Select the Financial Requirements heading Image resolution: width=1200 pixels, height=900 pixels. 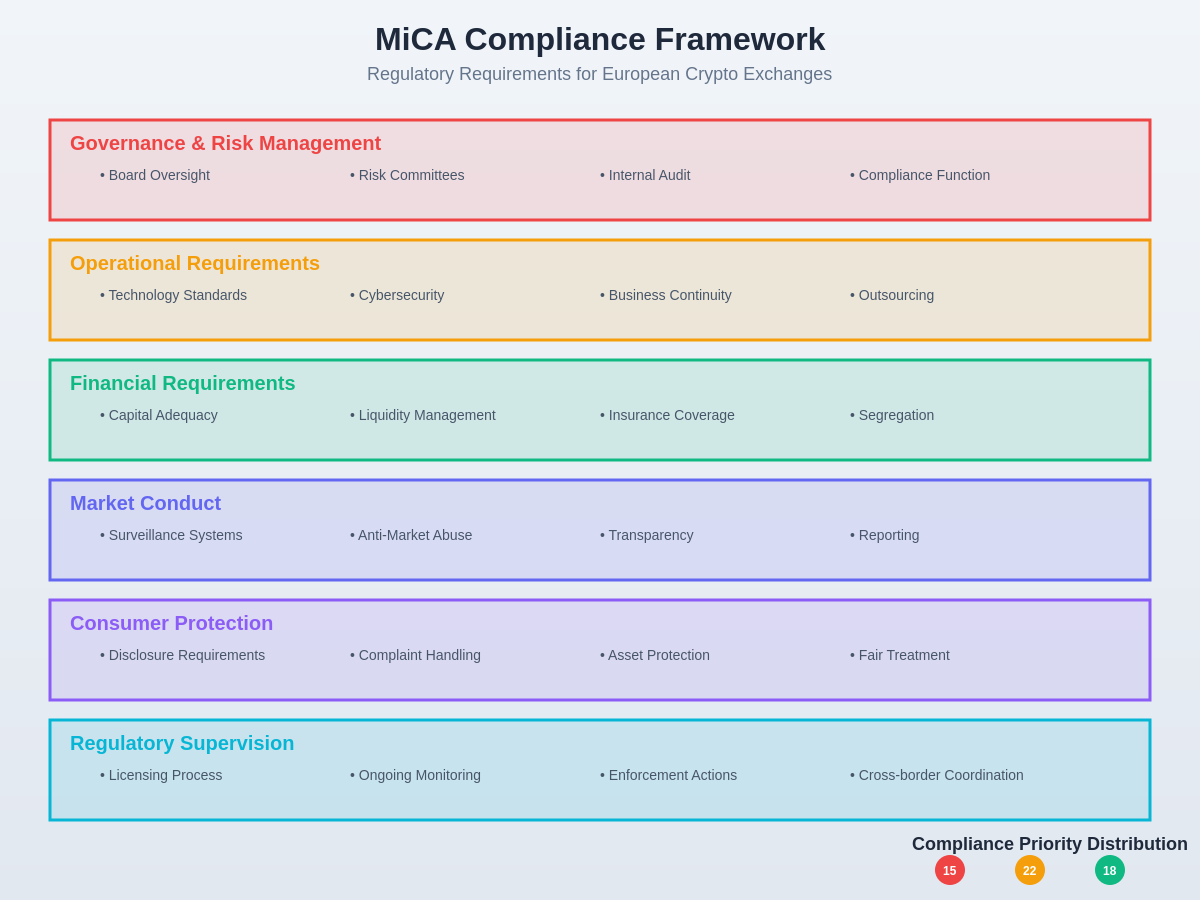pos(183,383)
